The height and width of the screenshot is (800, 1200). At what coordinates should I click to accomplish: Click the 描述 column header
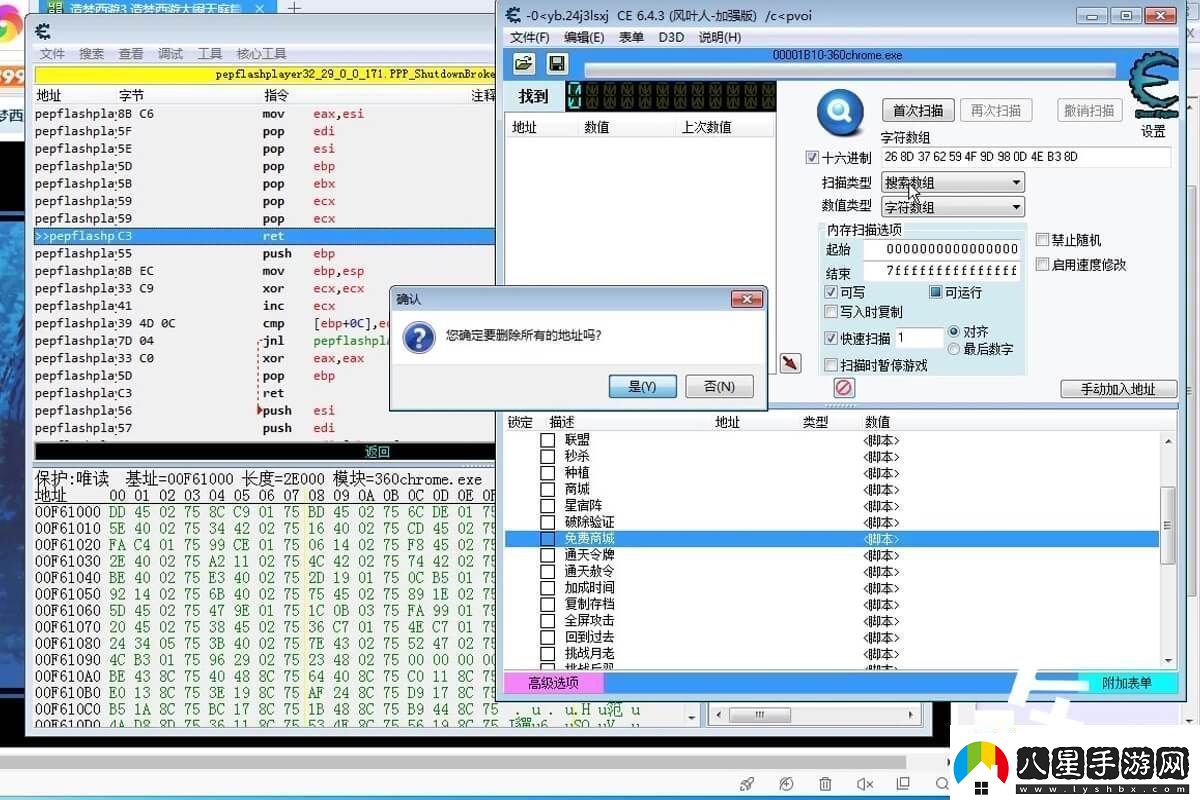[563, 422]
